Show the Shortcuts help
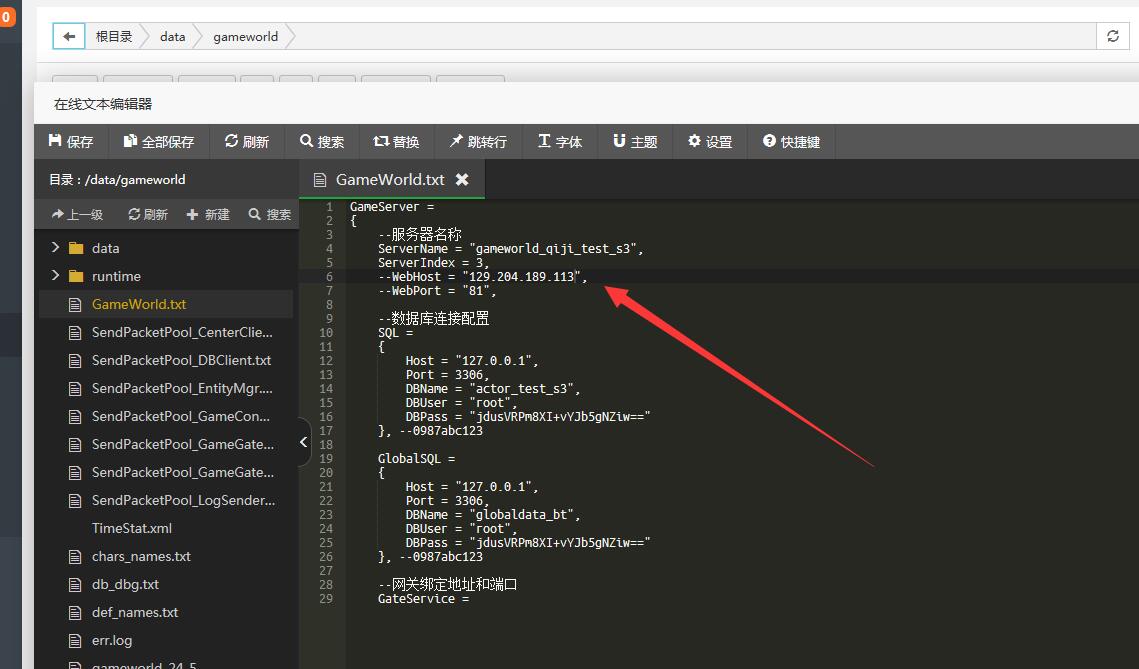Image resolution: width=1139 pixels, height=669 pixels. 791,142
